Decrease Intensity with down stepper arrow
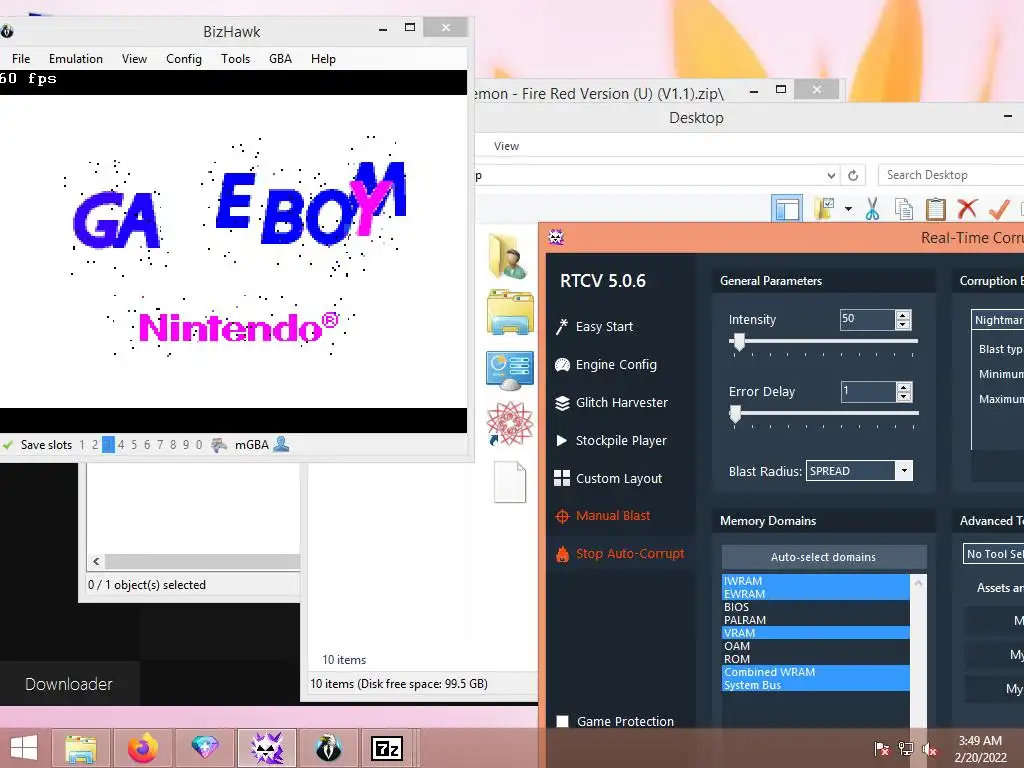The width and height of the screenshot is (1024, 768). [x=903, y=325]
